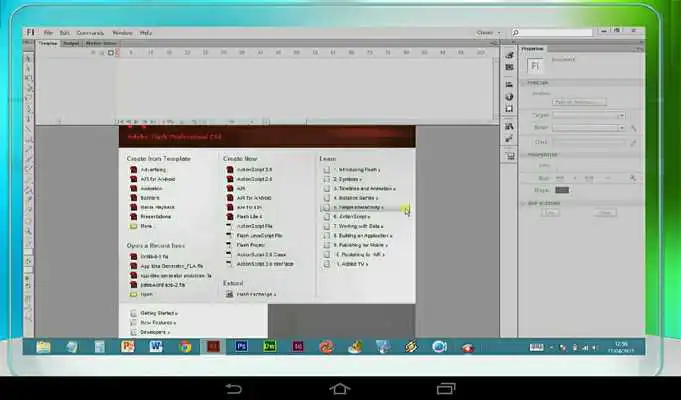This screenshot has width=681, height=400.
Task: Click the Stage color swatch
Action: (x=562, y=190)
